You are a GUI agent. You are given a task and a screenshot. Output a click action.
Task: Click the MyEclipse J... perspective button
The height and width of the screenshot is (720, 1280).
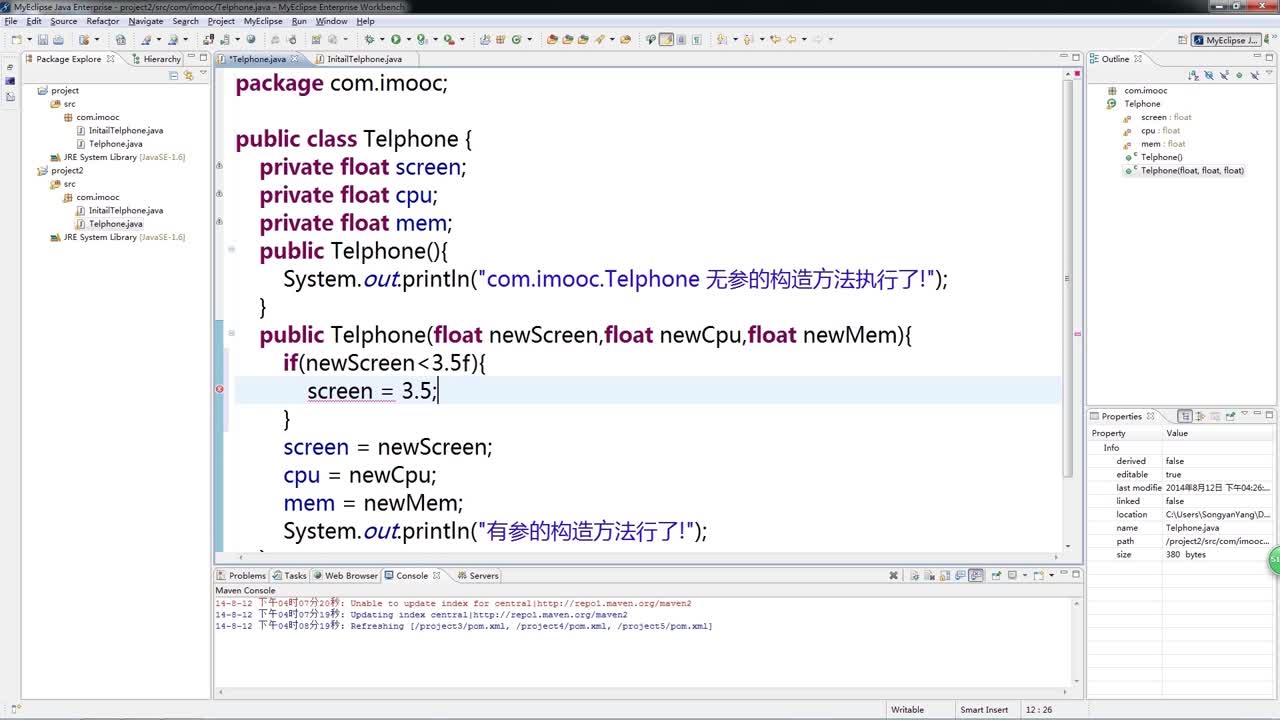click(1226, 40)
